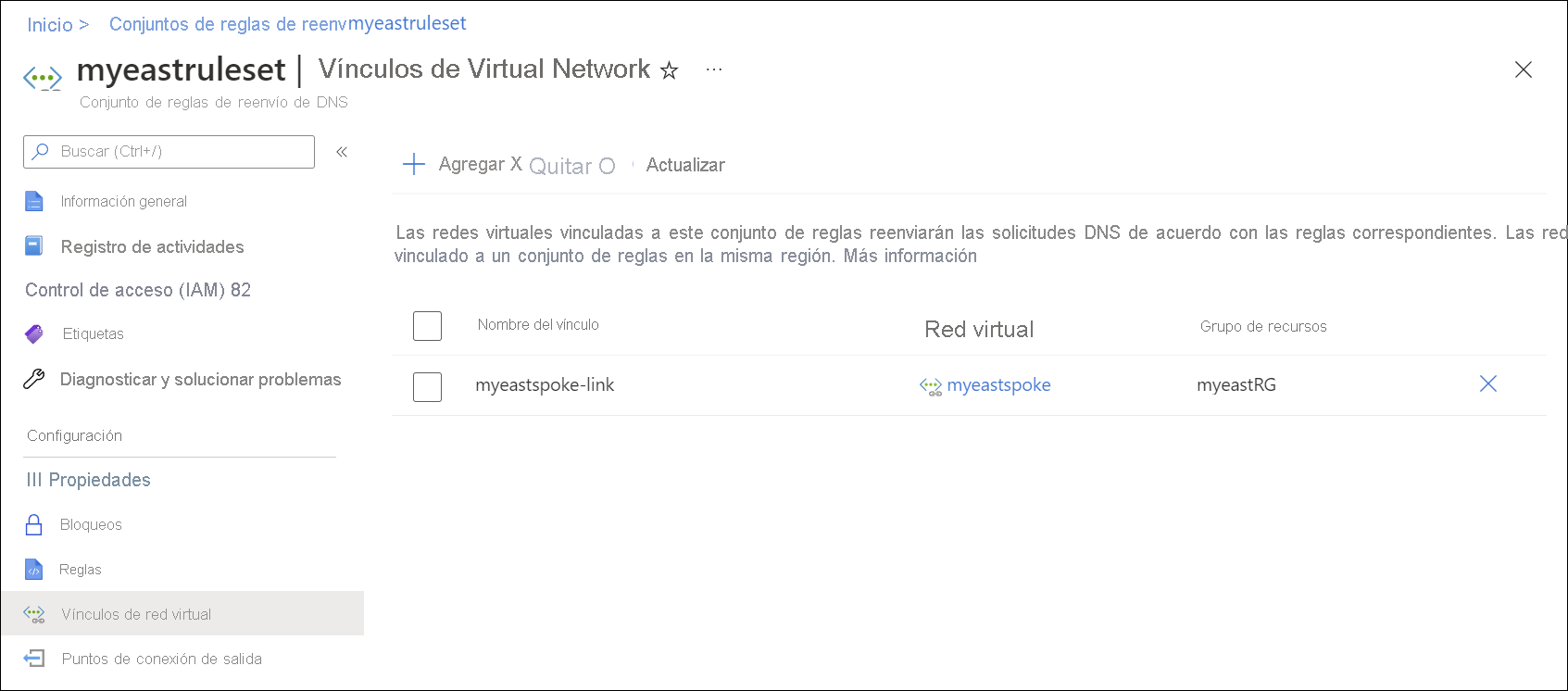Go to Inicio breadcrumb
This screenshot has height=691, width=1568.
click(50, 25)
